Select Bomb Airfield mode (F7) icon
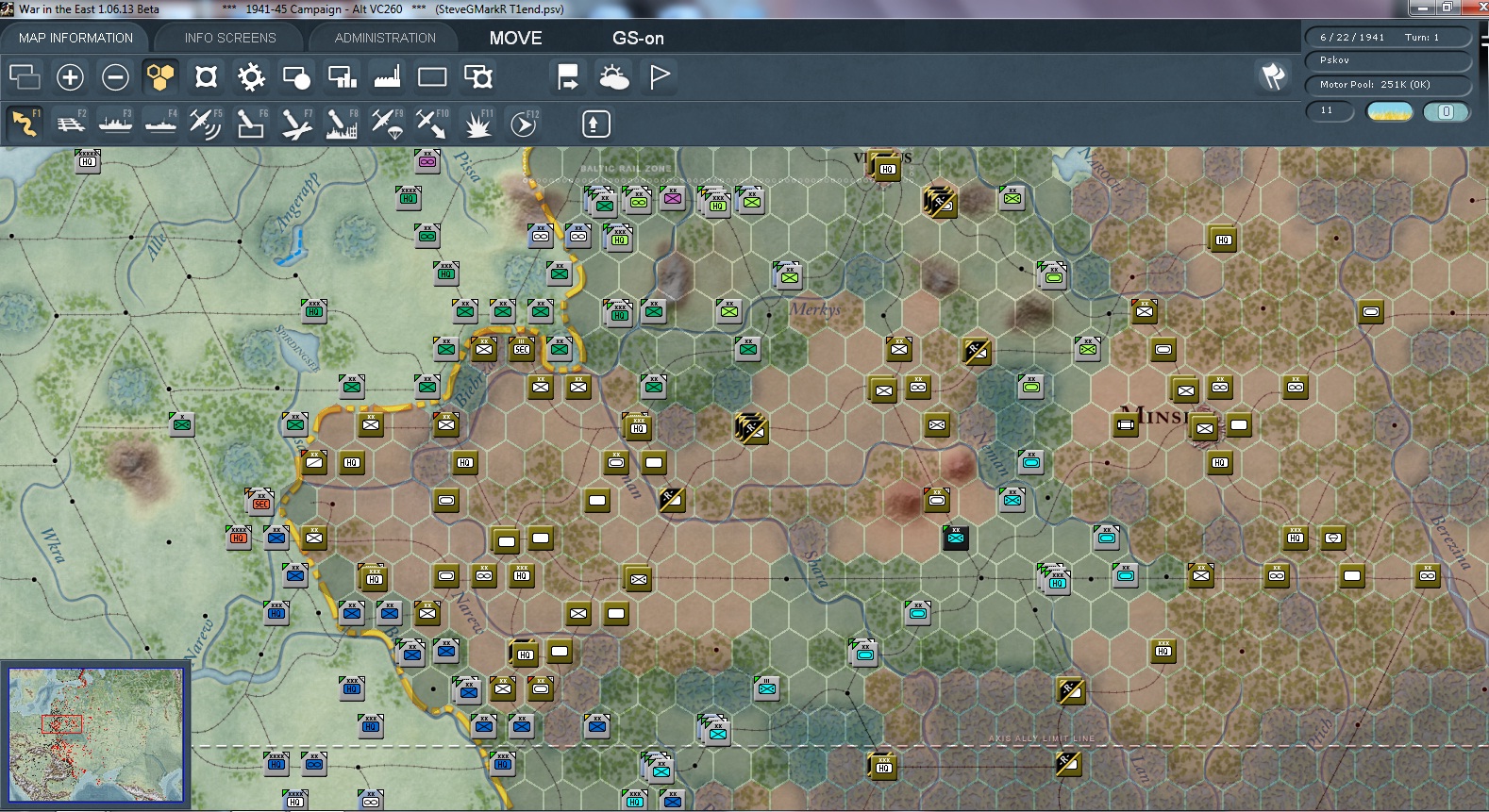This screenshot has width=1489, height=812. click(x=296, y=124)
